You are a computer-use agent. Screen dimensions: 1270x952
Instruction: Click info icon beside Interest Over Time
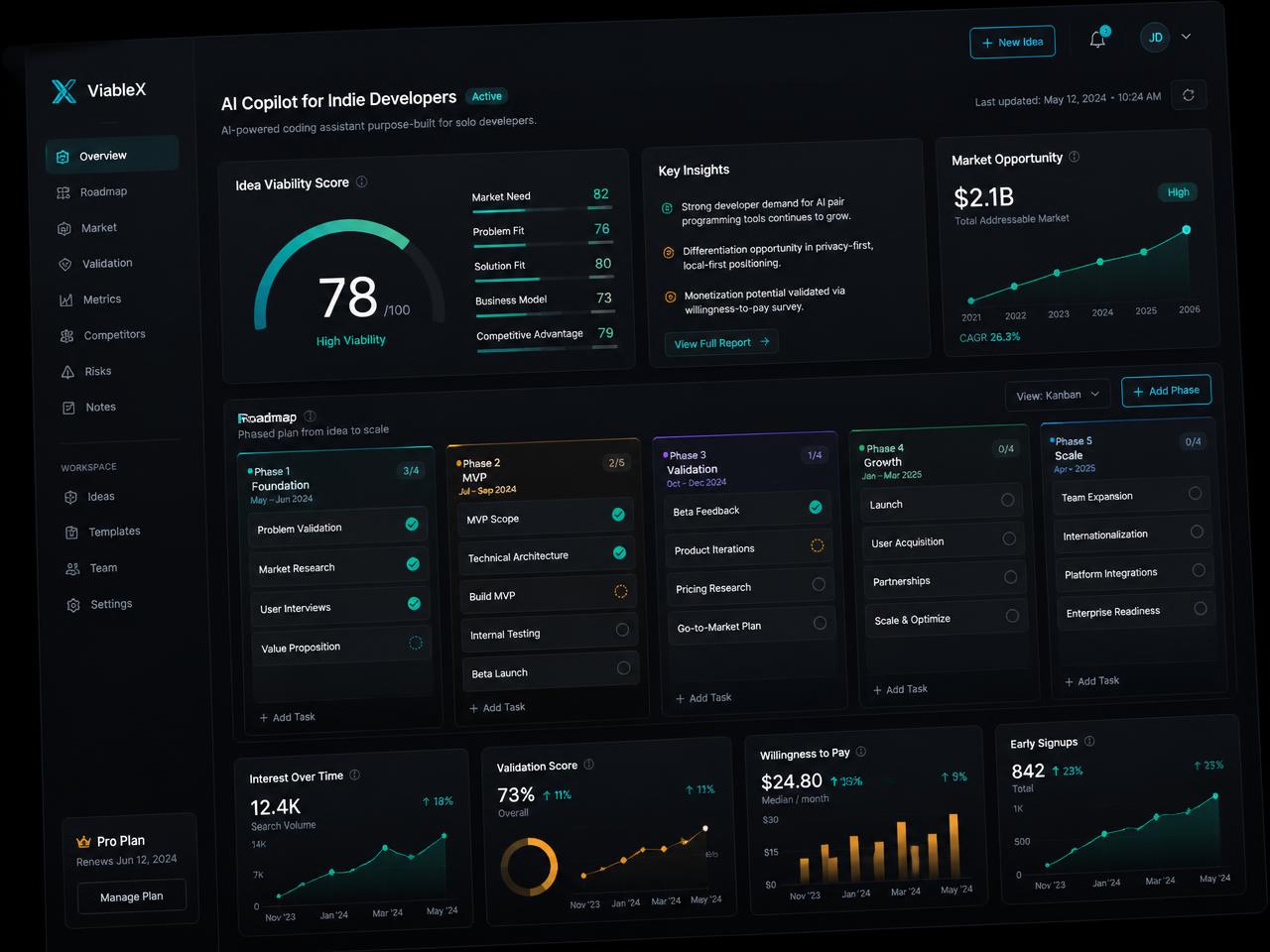[354, 774]
